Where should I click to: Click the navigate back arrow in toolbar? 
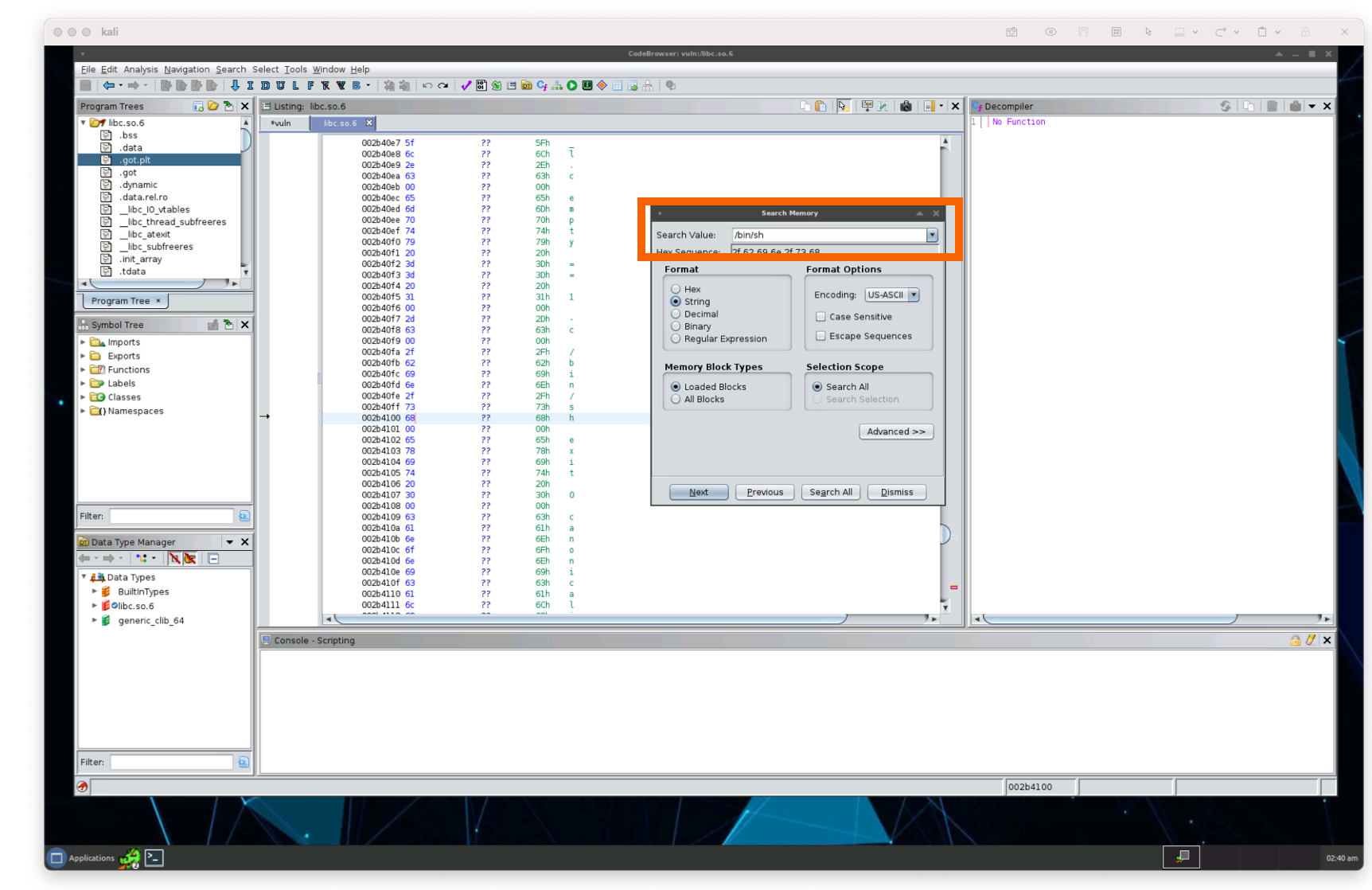pos(107,86)
